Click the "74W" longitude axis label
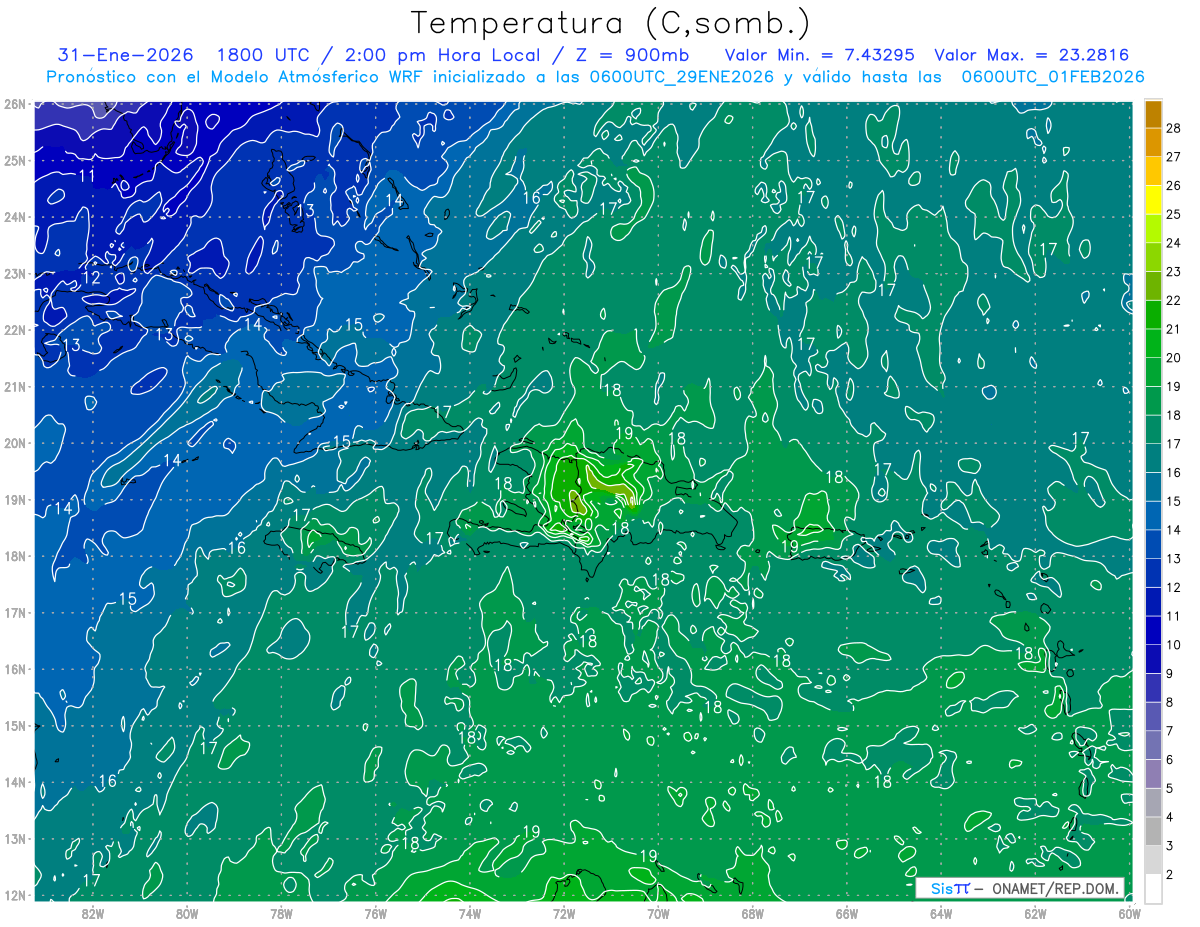 tap(469, 913)
